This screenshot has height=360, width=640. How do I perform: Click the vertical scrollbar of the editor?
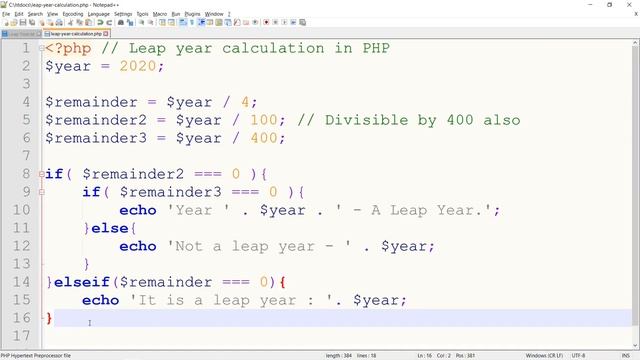point(636,194)
